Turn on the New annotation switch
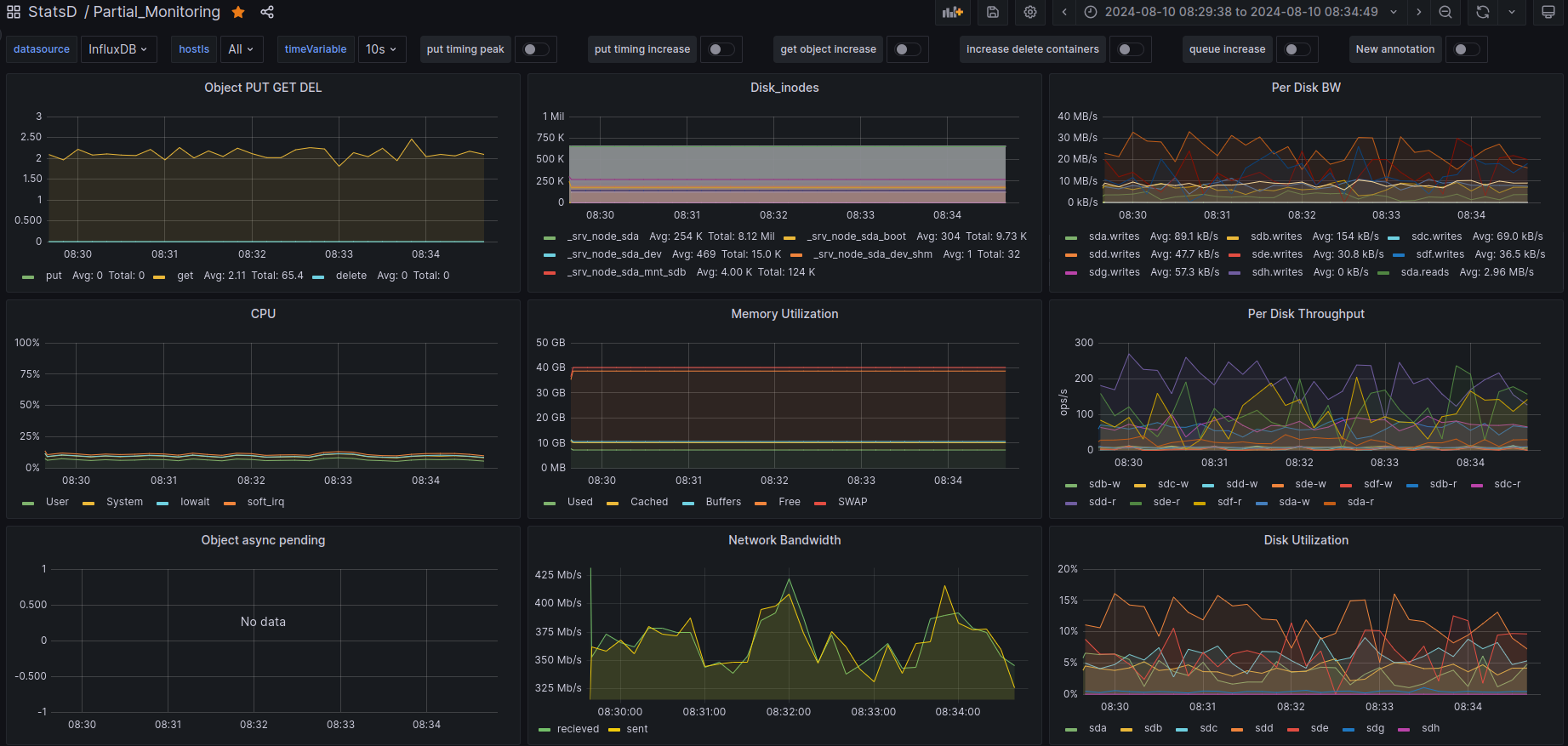1568x746 pixels. coord(1466,49)
